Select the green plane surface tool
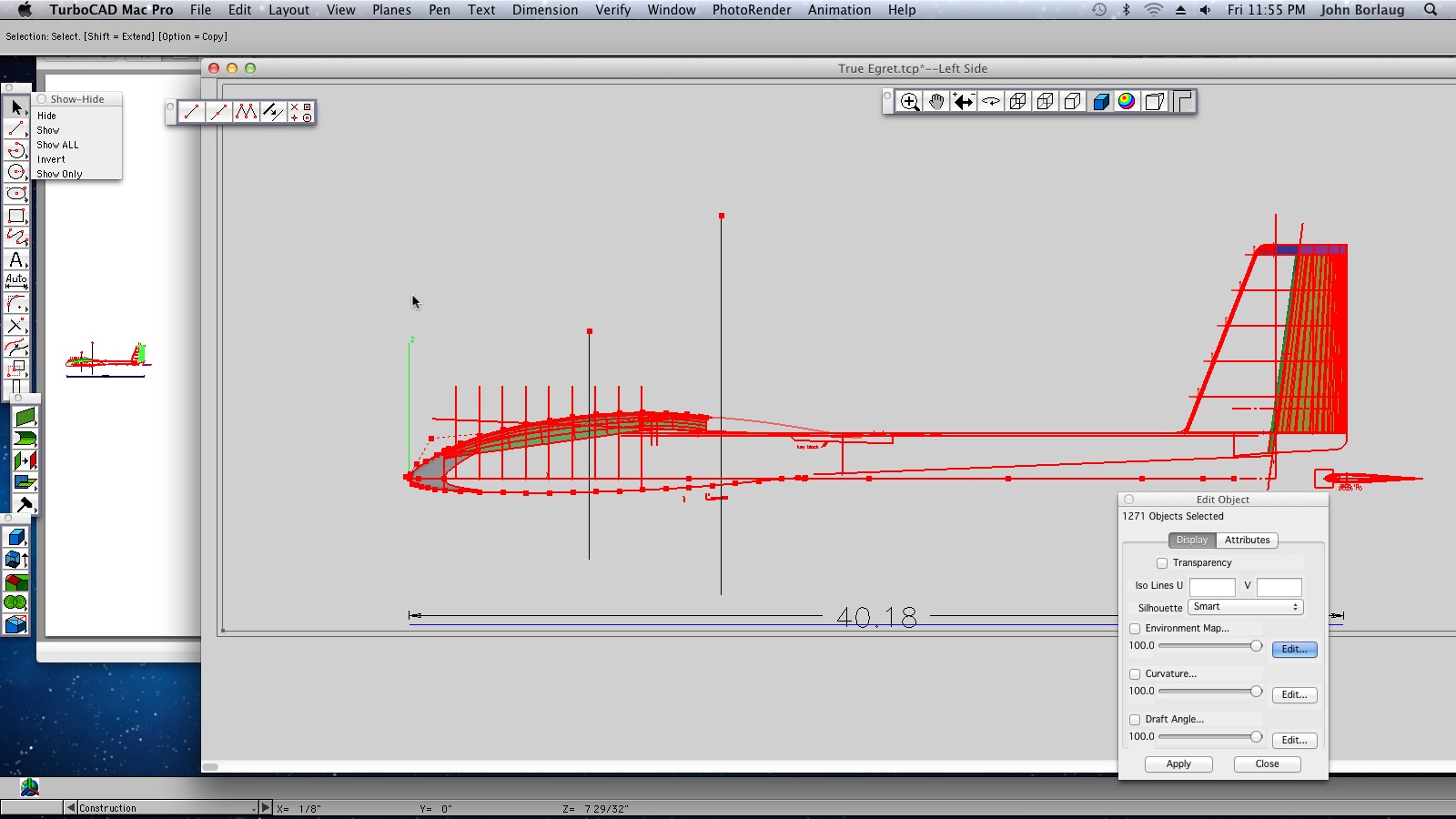This screenshot has width=1456, height=819. tap(25, 418)
